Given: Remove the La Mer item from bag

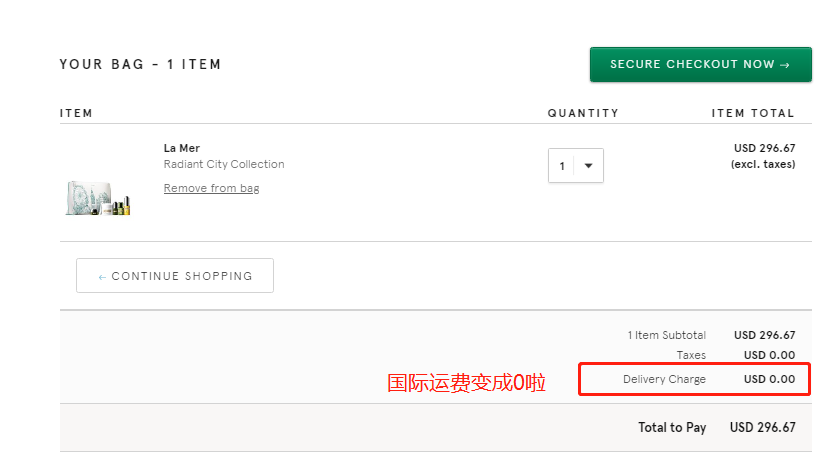Looking at the screenshot, I should point(211,188).
